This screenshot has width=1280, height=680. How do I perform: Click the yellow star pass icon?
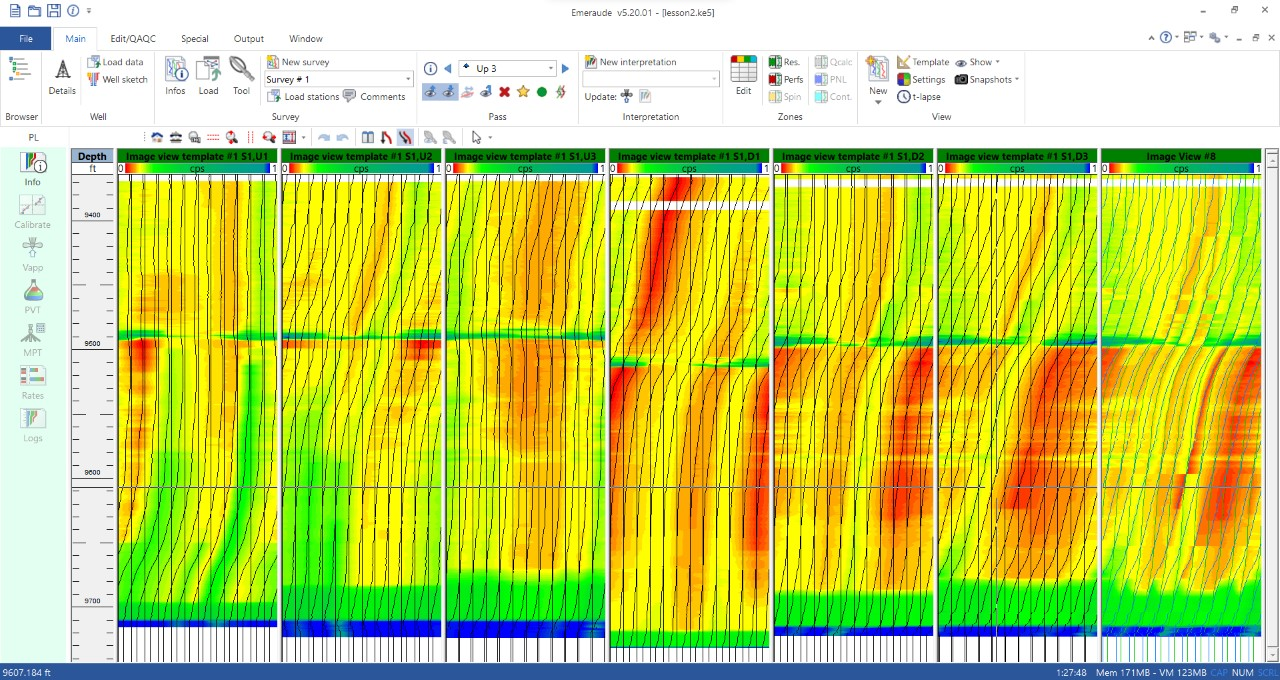(x=523, y=92)
